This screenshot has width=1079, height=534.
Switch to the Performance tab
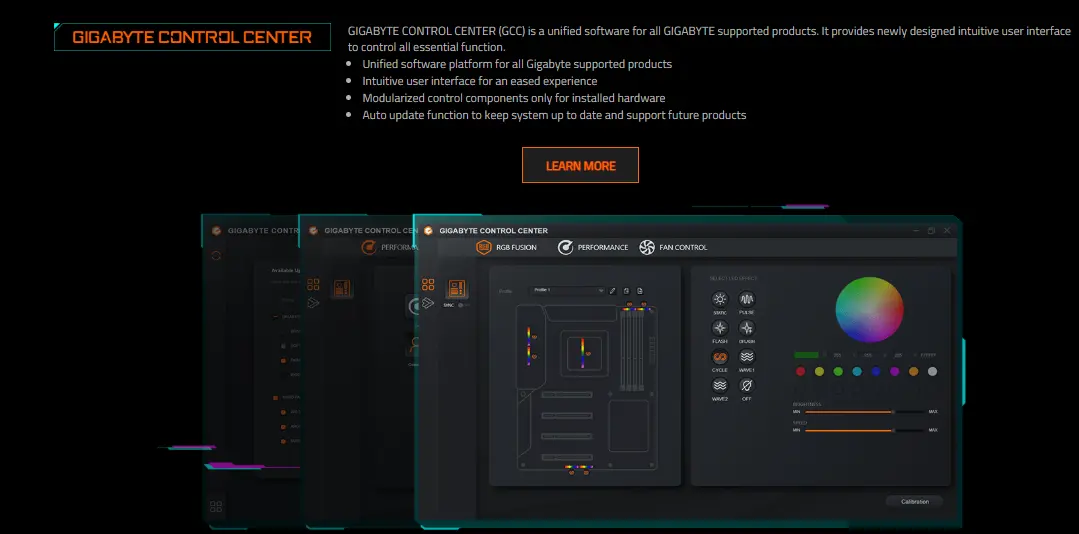(x=593, y=247)
